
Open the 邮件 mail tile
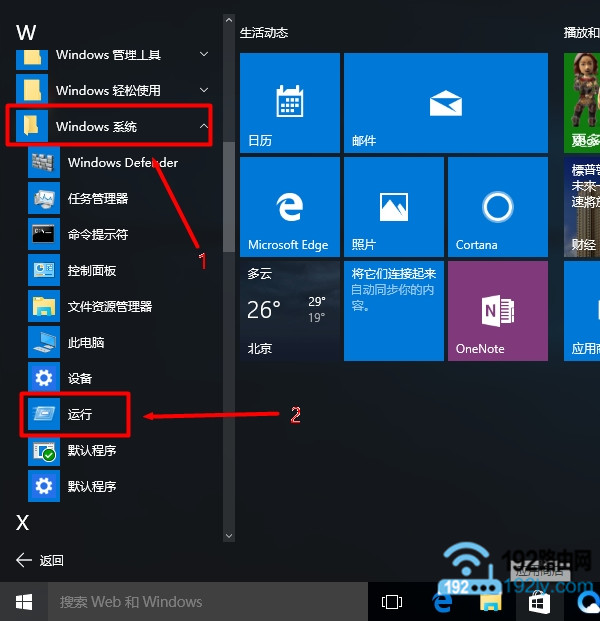pyautogui.click(x=446, y=103)
